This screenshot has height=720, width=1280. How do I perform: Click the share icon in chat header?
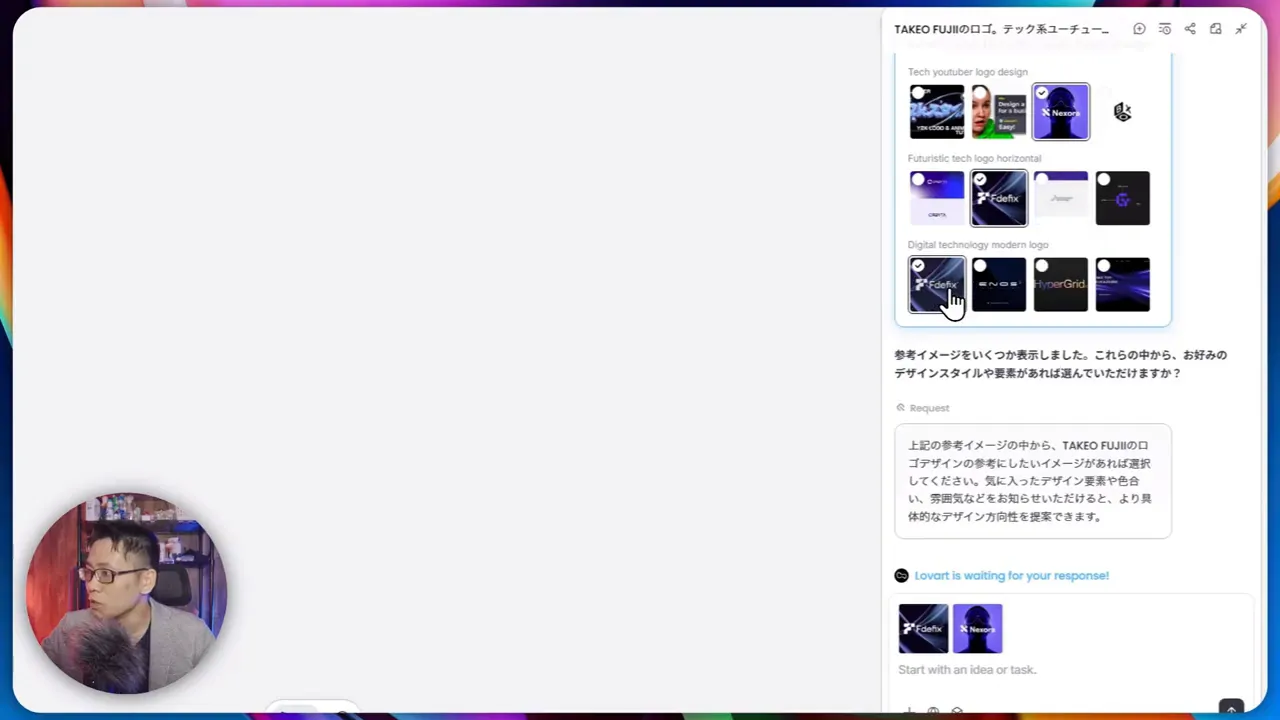tap(1190, 29)
